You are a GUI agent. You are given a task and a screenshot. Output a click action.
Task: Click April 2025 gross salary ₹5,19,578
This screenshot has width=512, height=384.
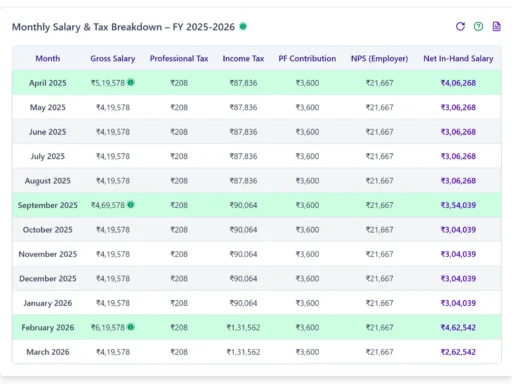[x=108, y=83]
